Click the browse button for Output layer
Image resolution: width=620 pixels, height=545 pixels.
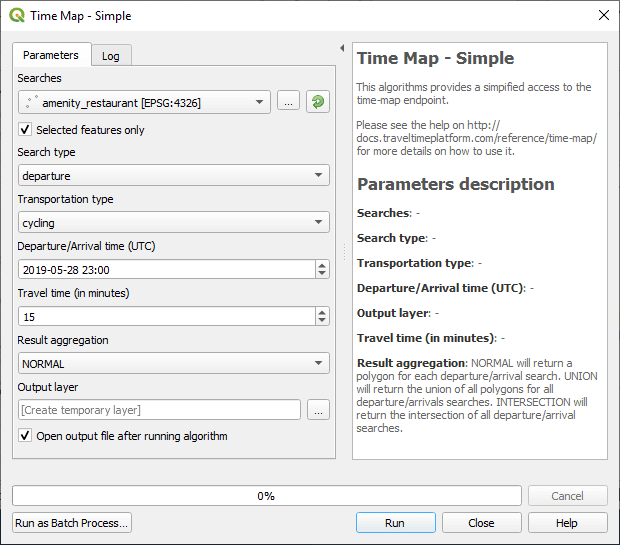tap(318, 410)
